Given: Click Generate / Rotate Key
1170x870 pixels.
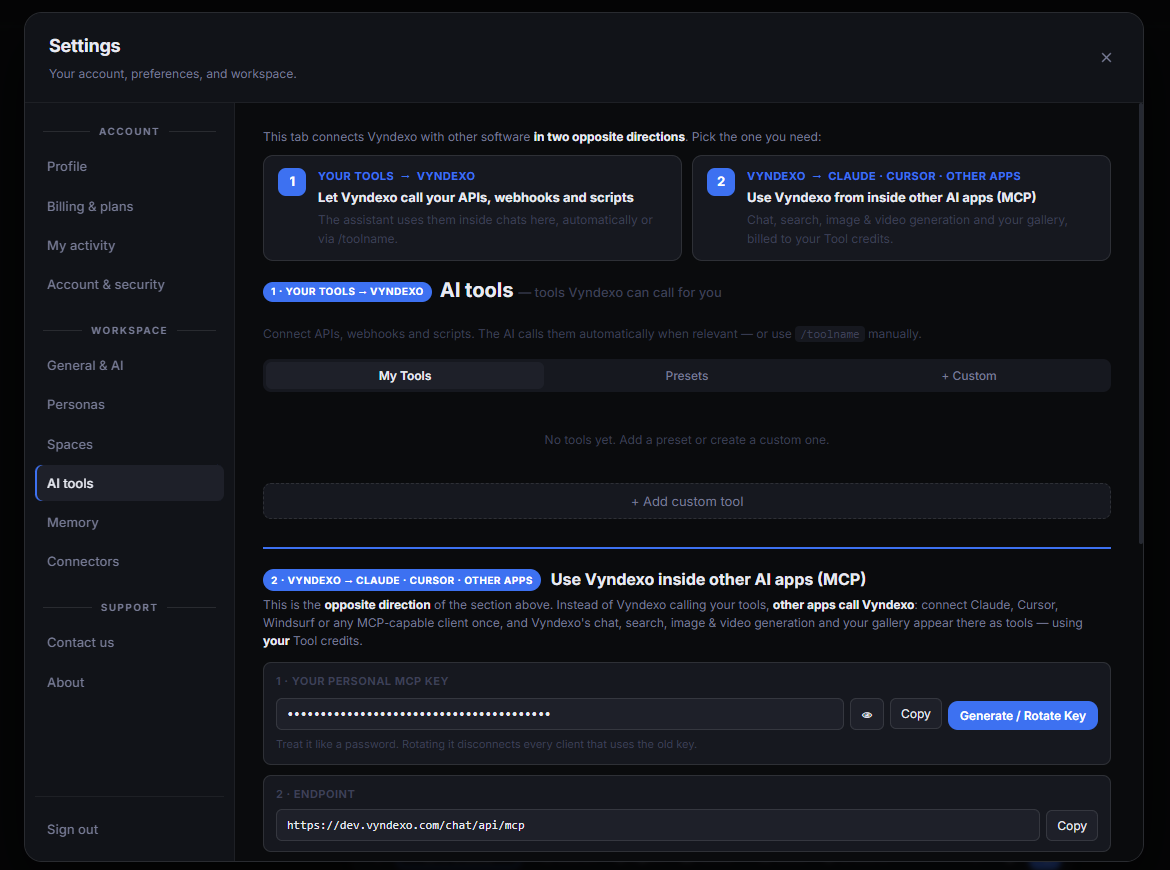Looking at the screenshot, I should (1022, 716).
